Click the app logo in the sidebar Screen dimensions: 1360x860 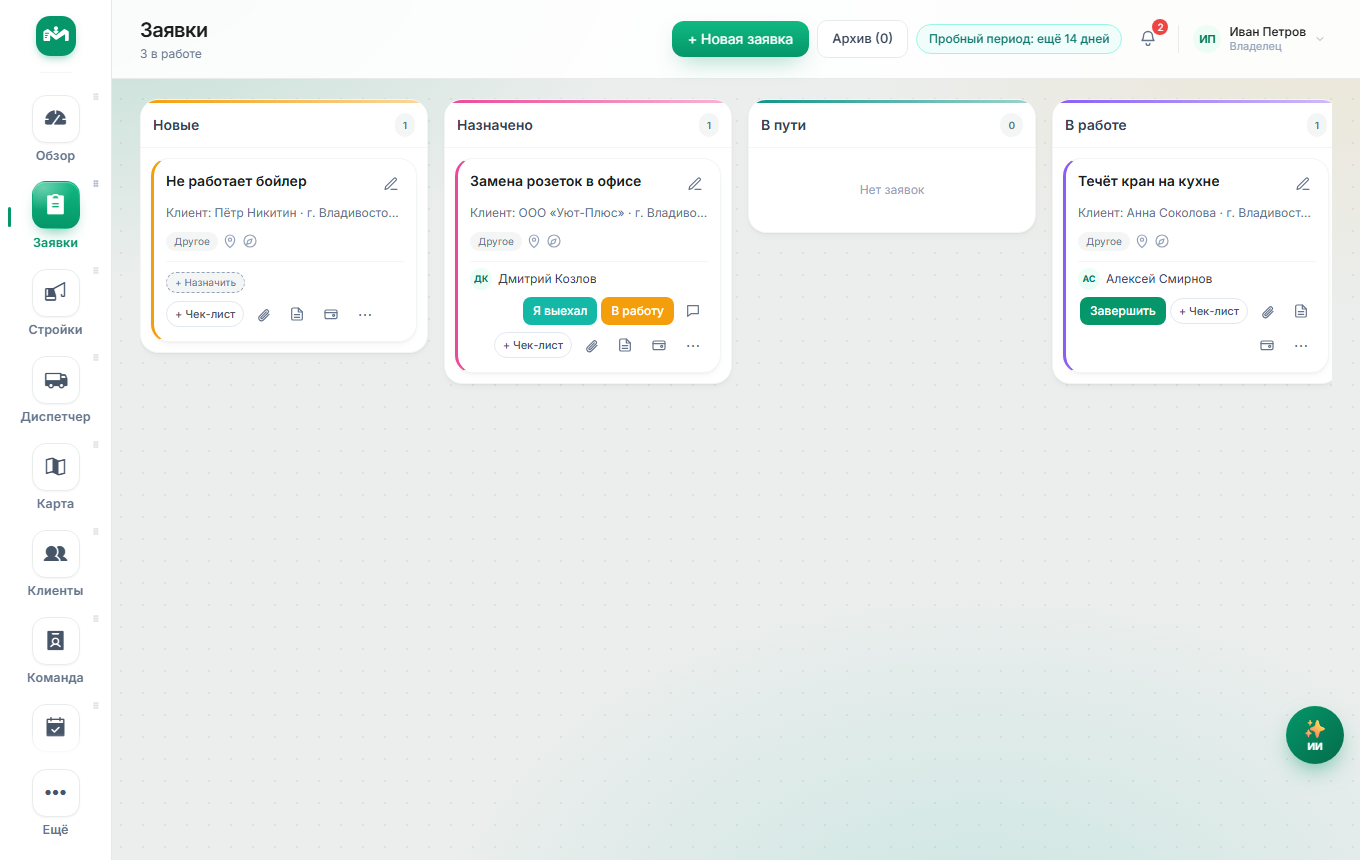(56, 36)
